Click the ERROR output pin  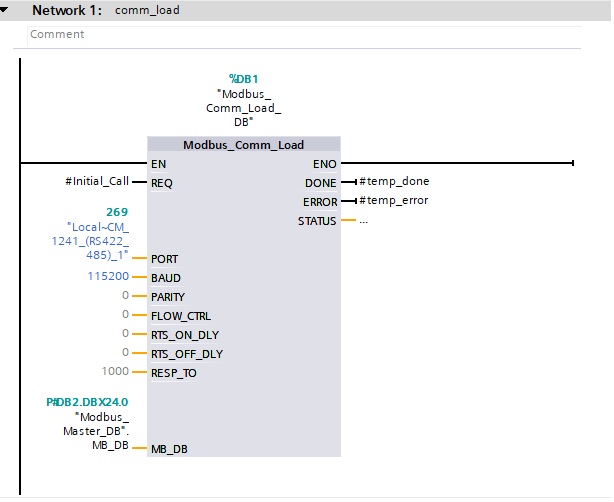click(320, 202)
